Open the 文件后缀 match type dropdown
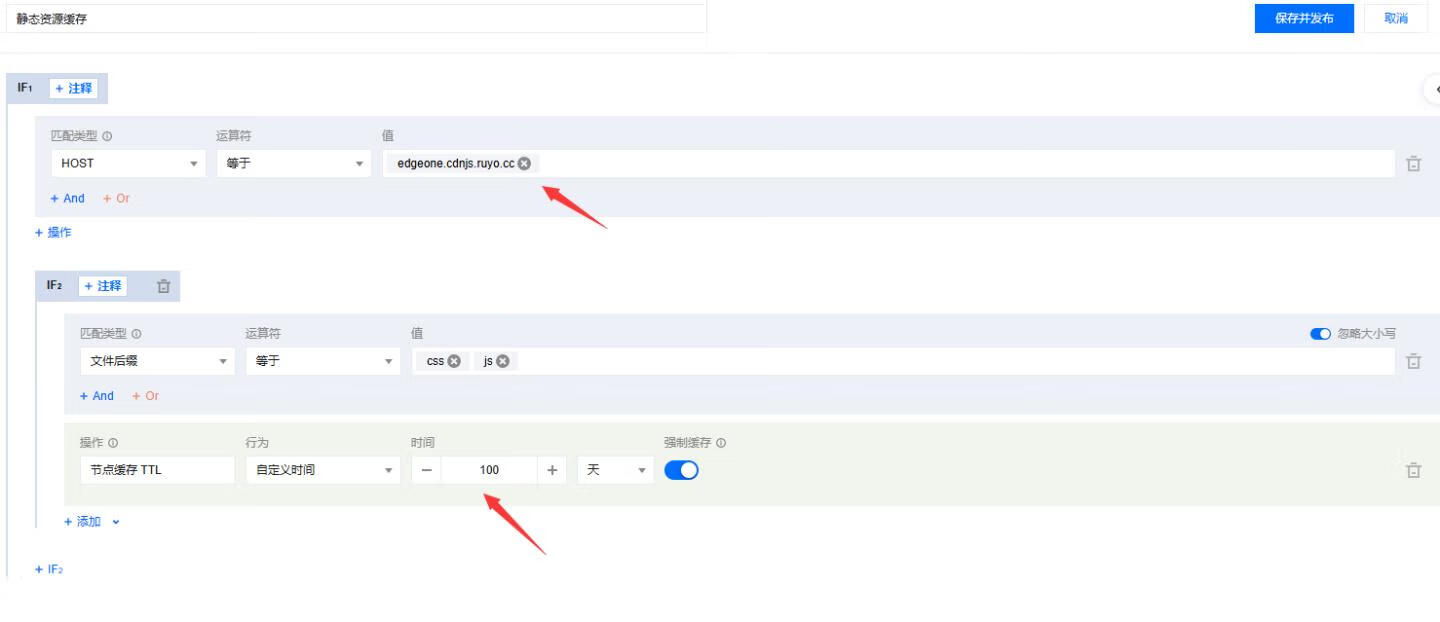The image size is (1440, 622). (158, 362)
